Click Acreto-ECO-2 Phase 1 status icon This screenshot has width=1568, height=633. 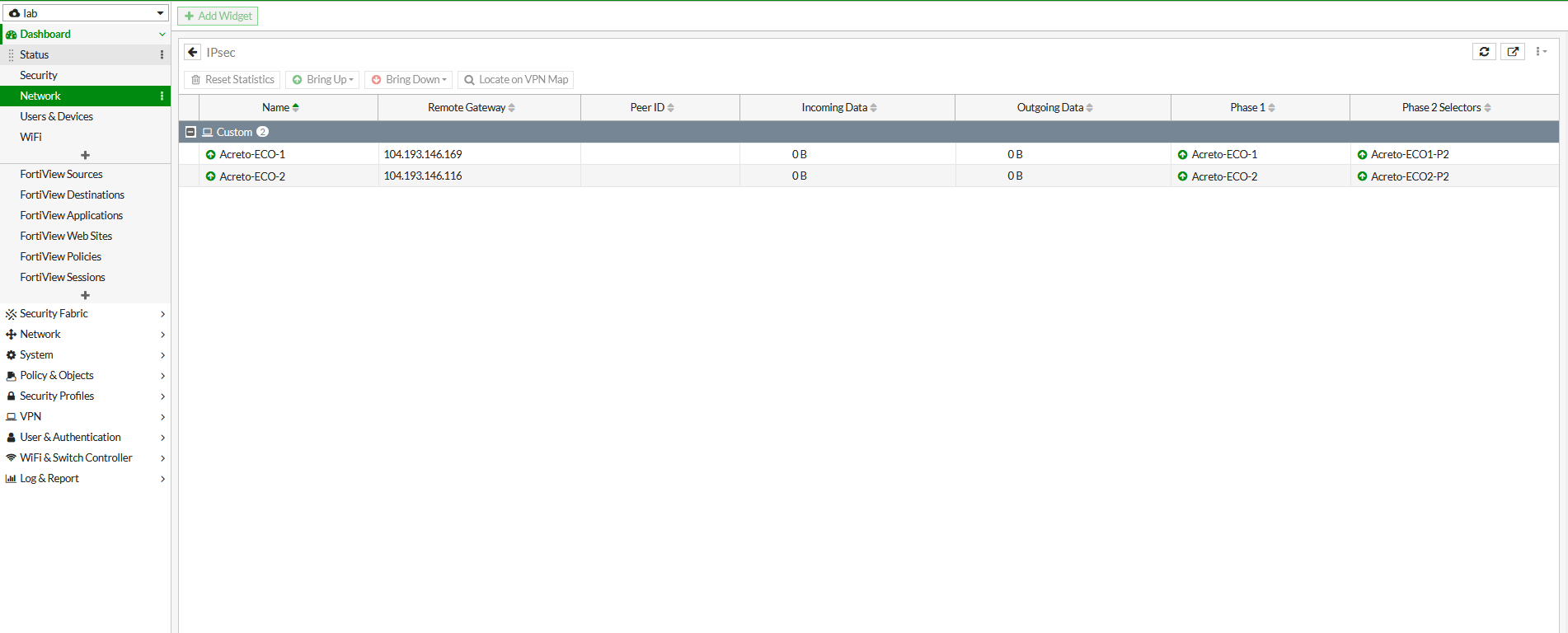tap(1182, 176)
